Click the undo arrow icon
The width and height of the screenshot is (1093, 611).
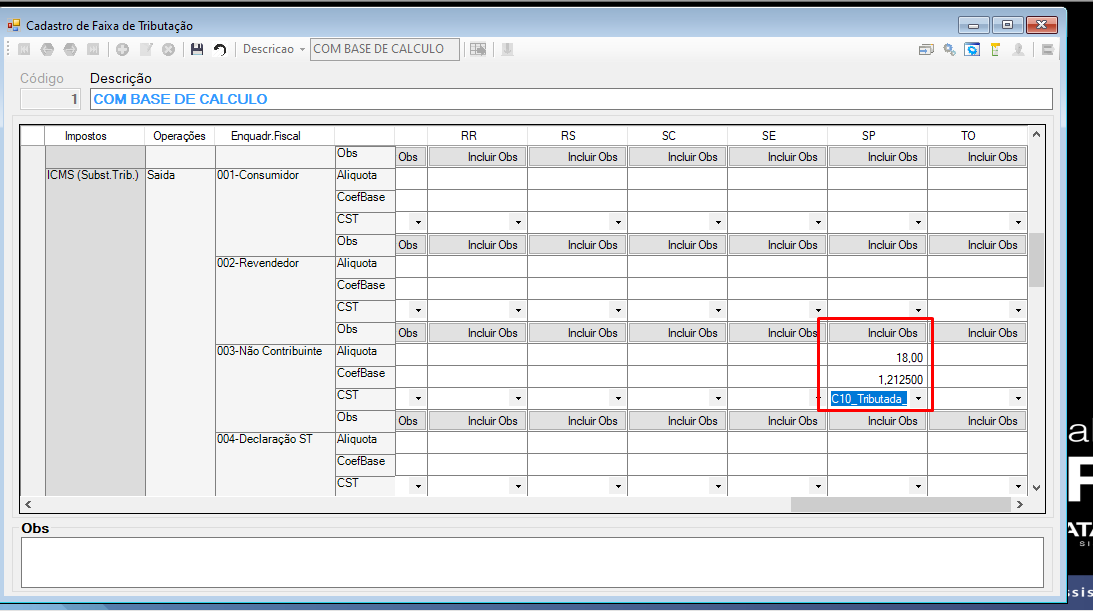tap(220, 49)
